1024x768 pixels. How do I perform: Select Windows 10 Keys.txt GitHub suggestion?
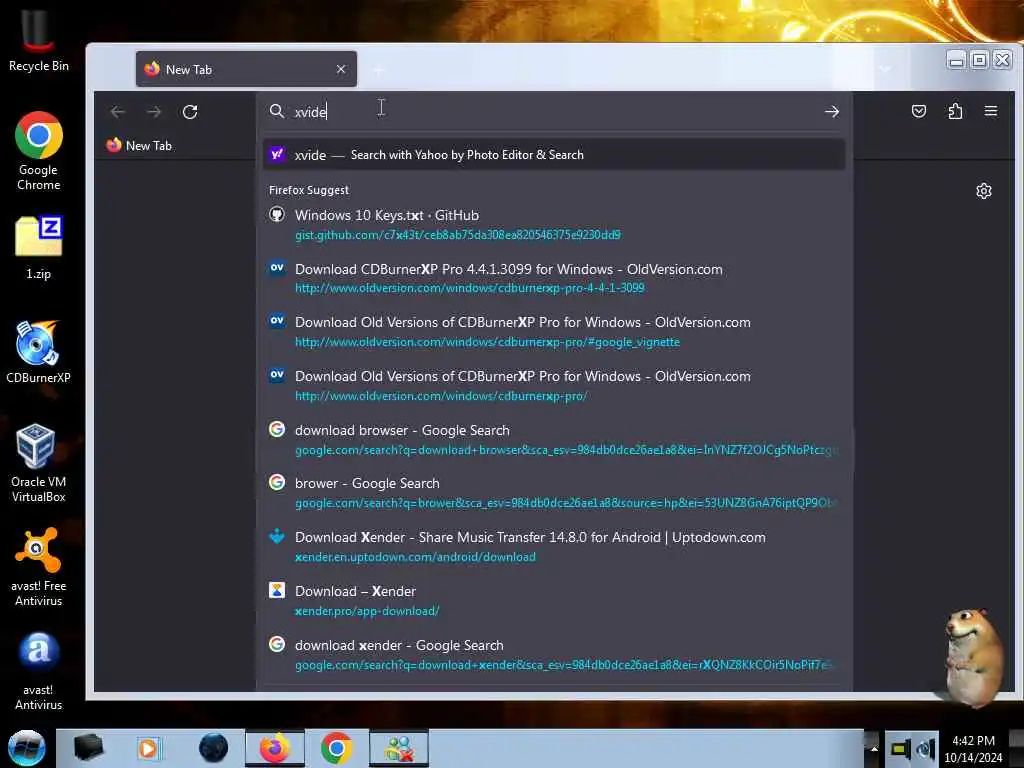554,224
